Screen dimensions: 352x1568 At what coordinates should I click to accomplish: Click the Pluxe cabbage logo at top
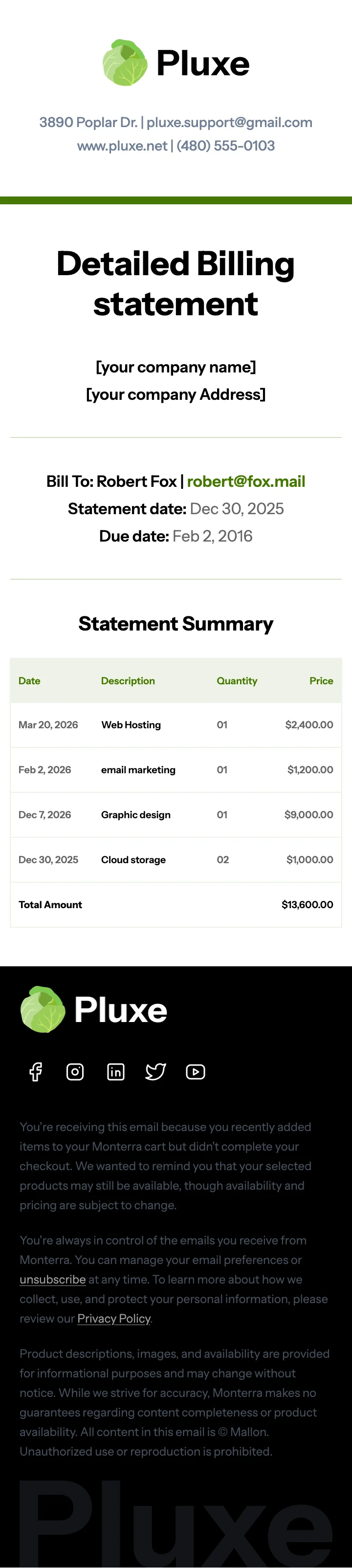tap(125, 63)
